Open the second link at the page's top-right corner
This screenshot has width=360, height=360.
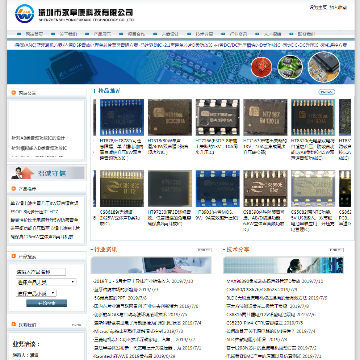coord(338,7)
